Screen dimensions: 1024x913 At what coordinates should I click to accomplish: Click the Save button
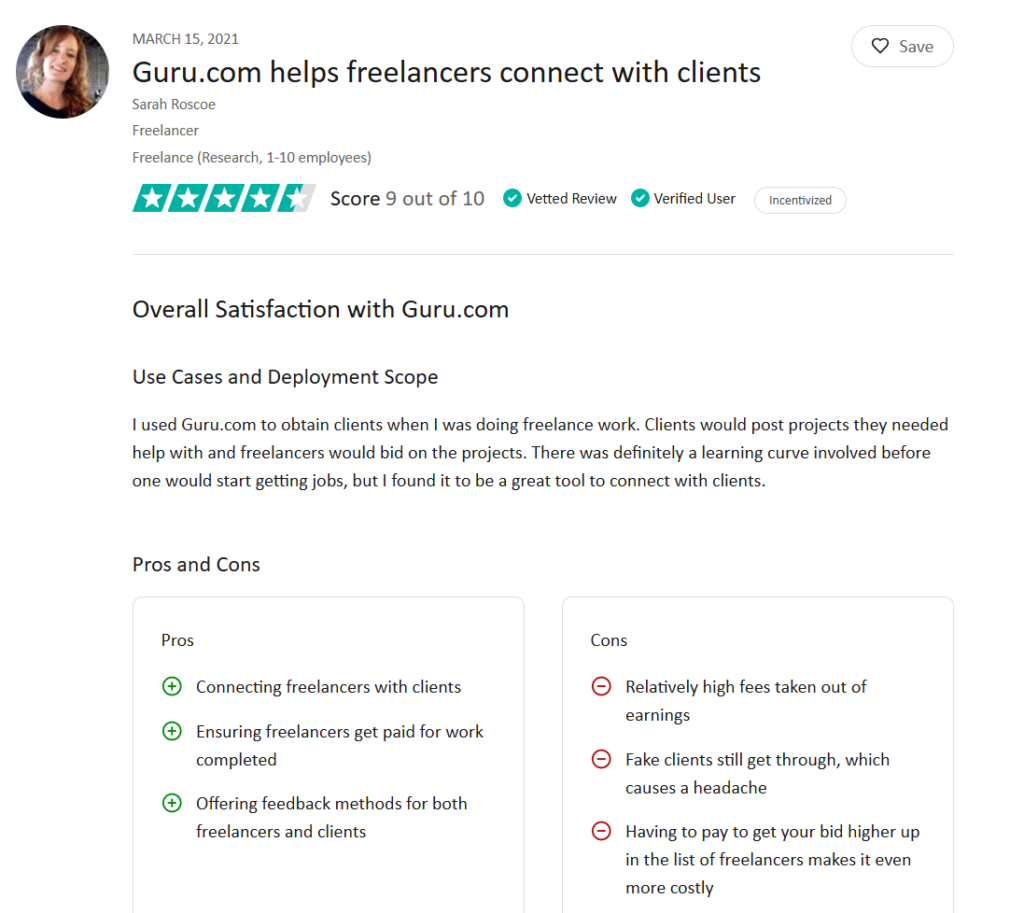pos(902,46)
